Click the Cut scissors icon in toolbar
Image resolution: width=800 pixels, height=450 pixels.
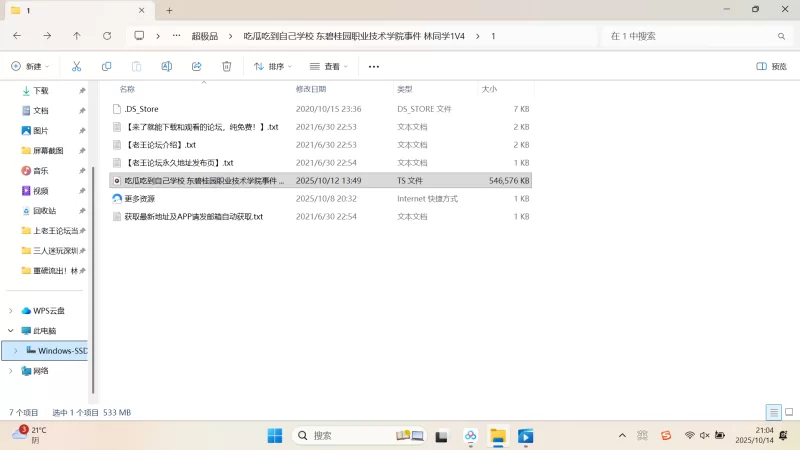[76, 66]
